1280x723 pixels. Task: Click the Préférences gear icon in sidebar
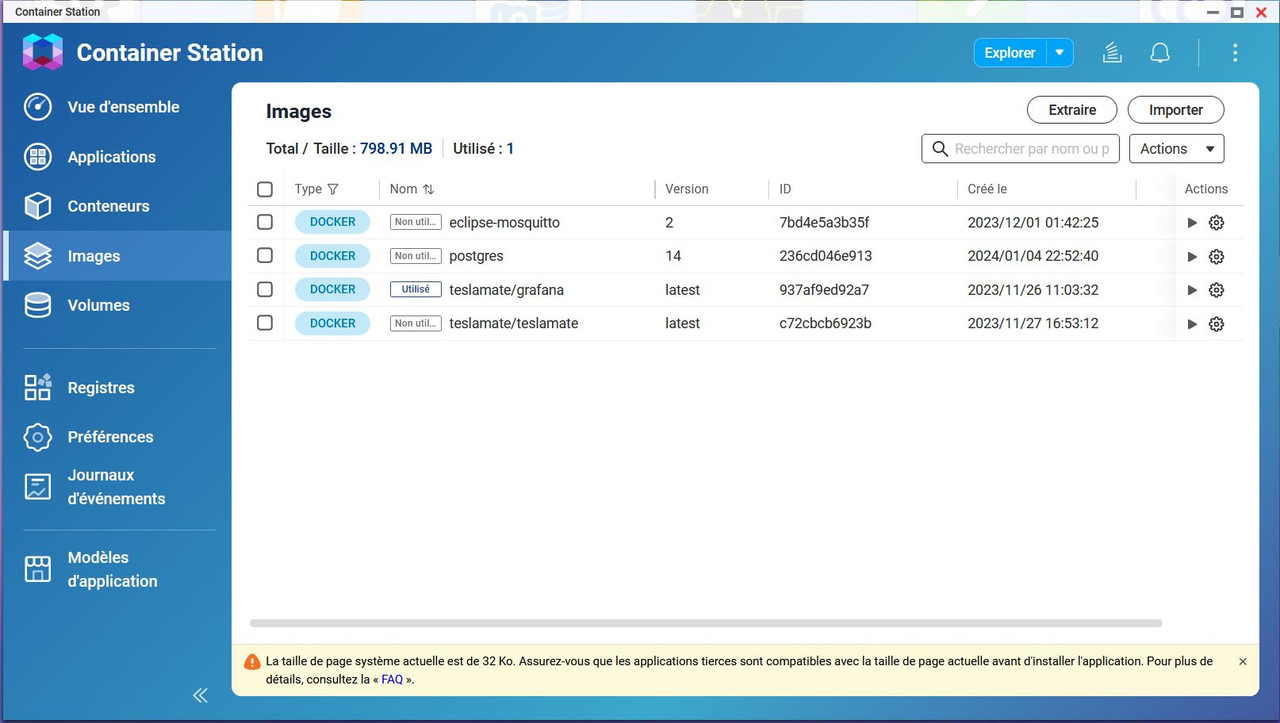[x=38, y=437]
